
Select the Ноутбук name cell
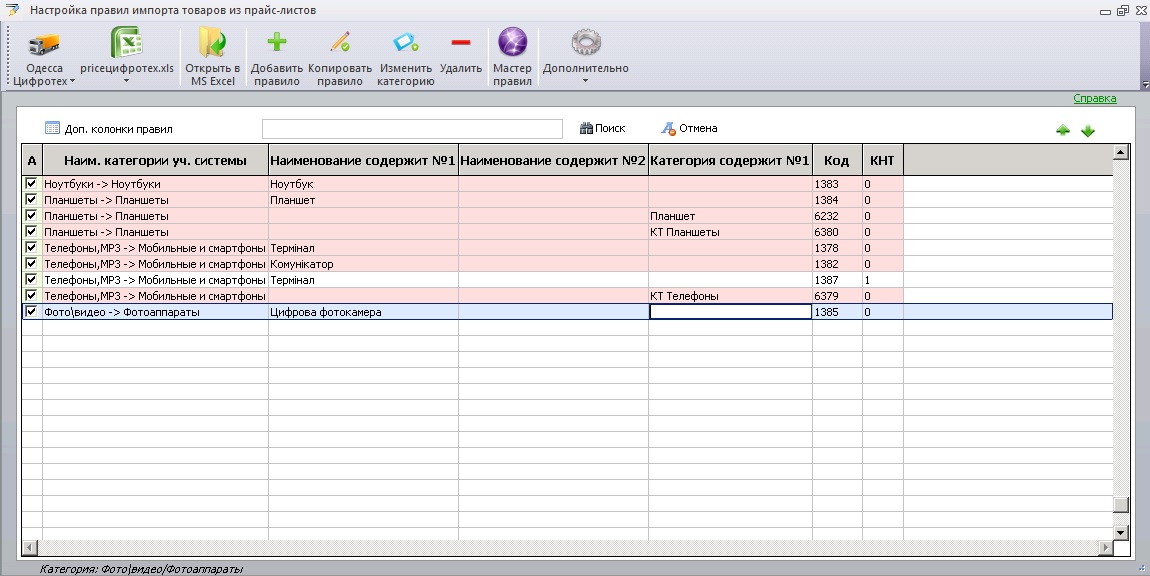pyautogui.click(x=363, y=183)
